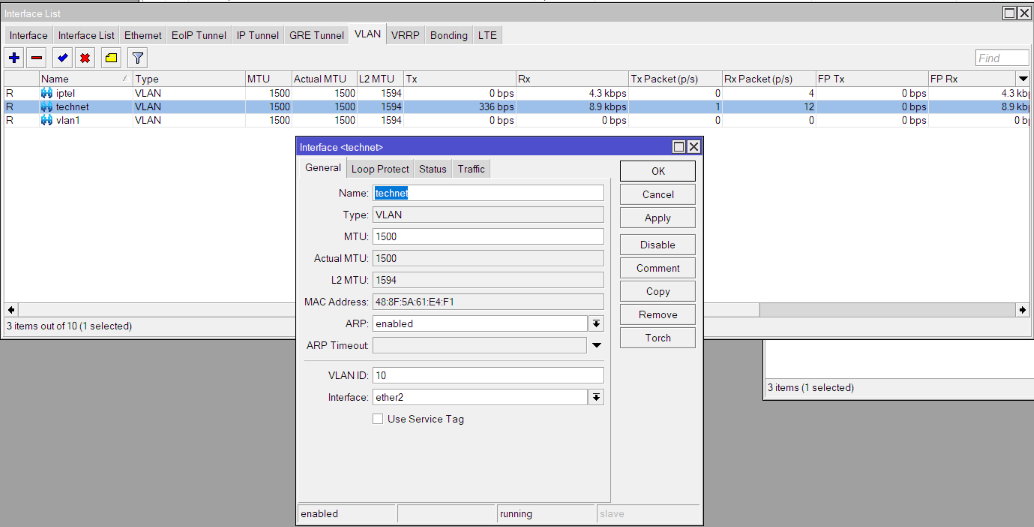The height and width of the screenshot is (527, 1034).
Task: Click the blue plus Add icon
Action: tap(14, 58)
